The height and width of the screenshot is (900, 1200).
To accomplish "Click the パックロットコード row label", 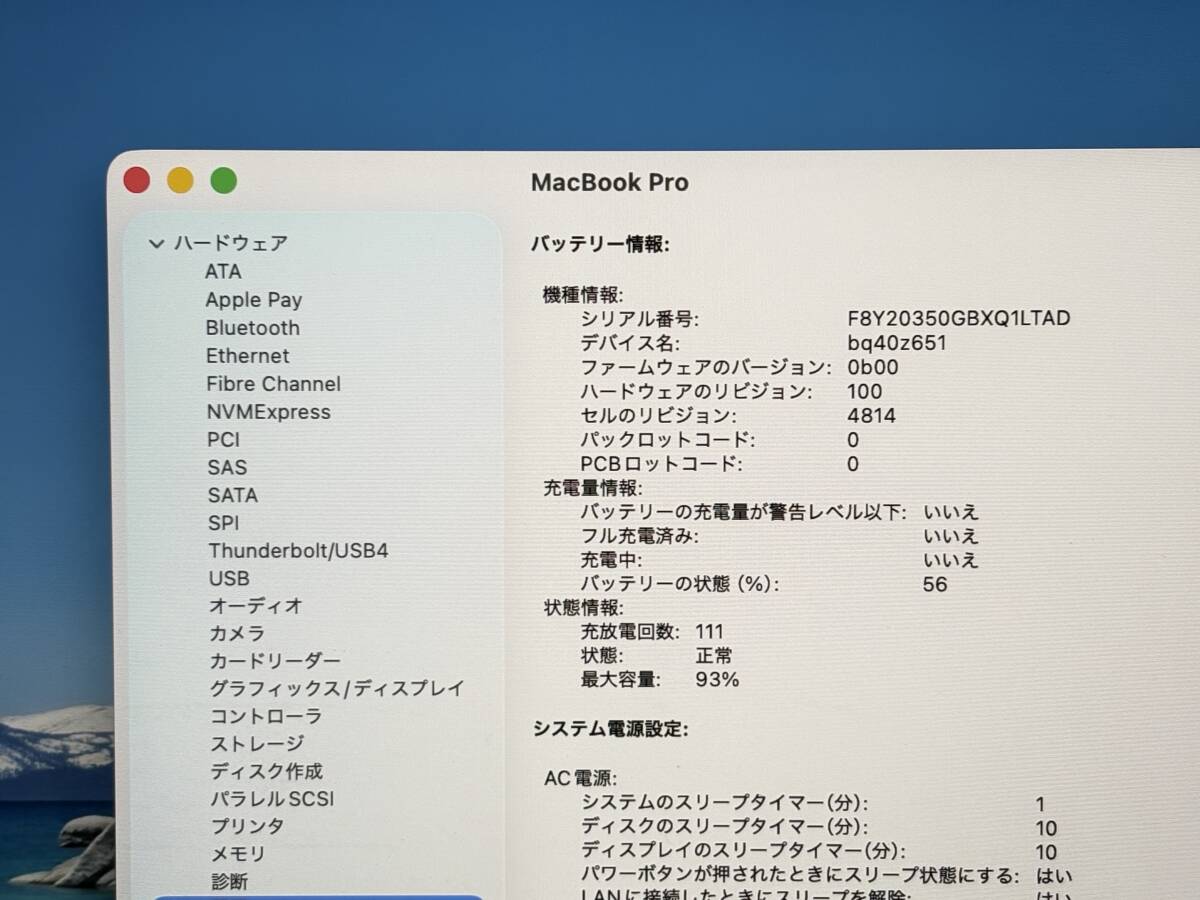I will [668, 440].
